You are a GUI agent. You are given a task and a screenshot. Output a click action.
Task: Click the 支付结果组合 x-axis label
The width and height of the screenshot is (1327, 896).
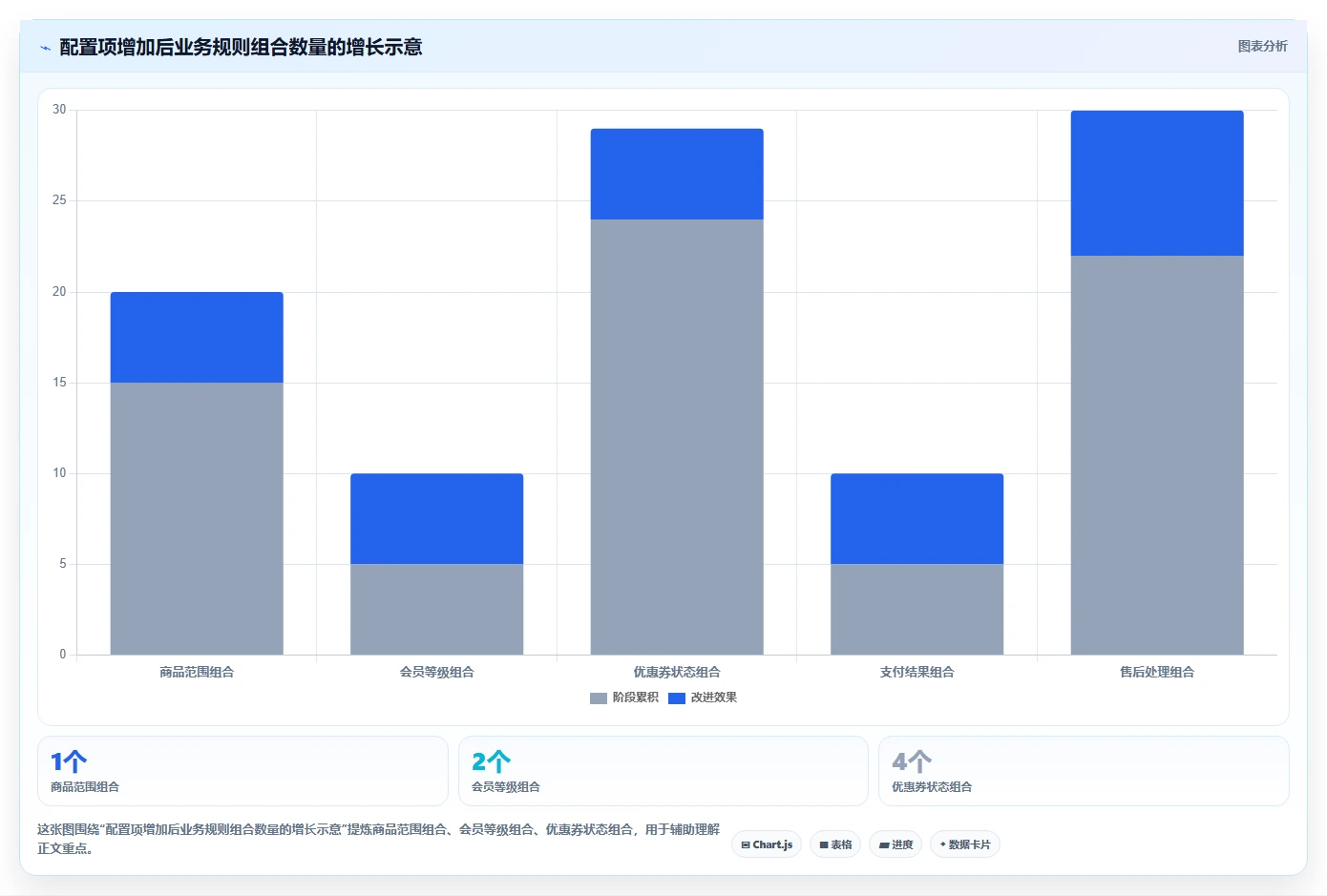(x=917, y=672)
